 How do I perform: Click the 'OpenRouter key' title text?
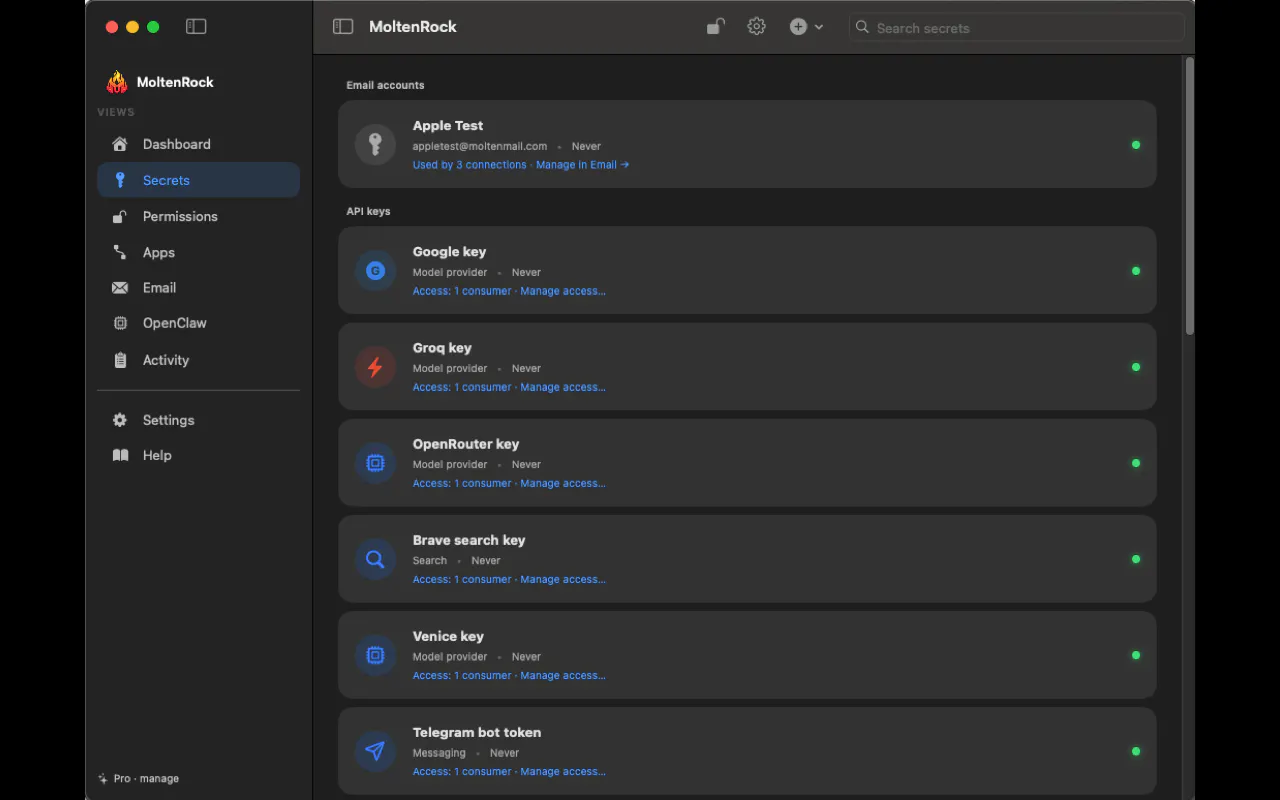point(466,444)
